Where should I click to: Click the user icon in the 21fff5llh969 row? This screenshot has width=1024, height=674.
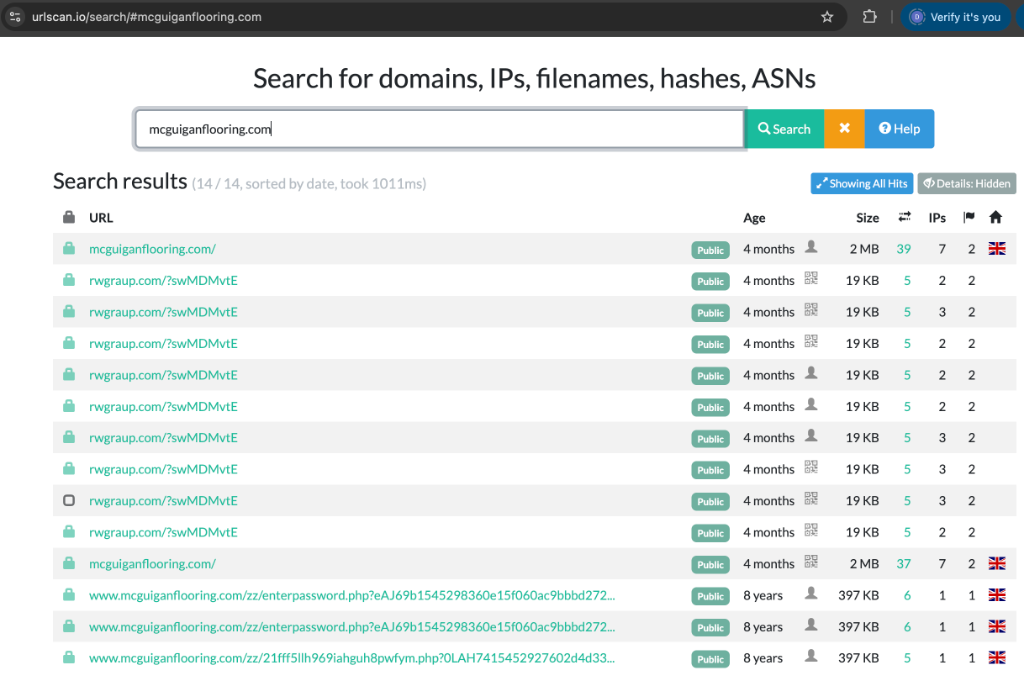pyautogui.click(x=811, y=656)
